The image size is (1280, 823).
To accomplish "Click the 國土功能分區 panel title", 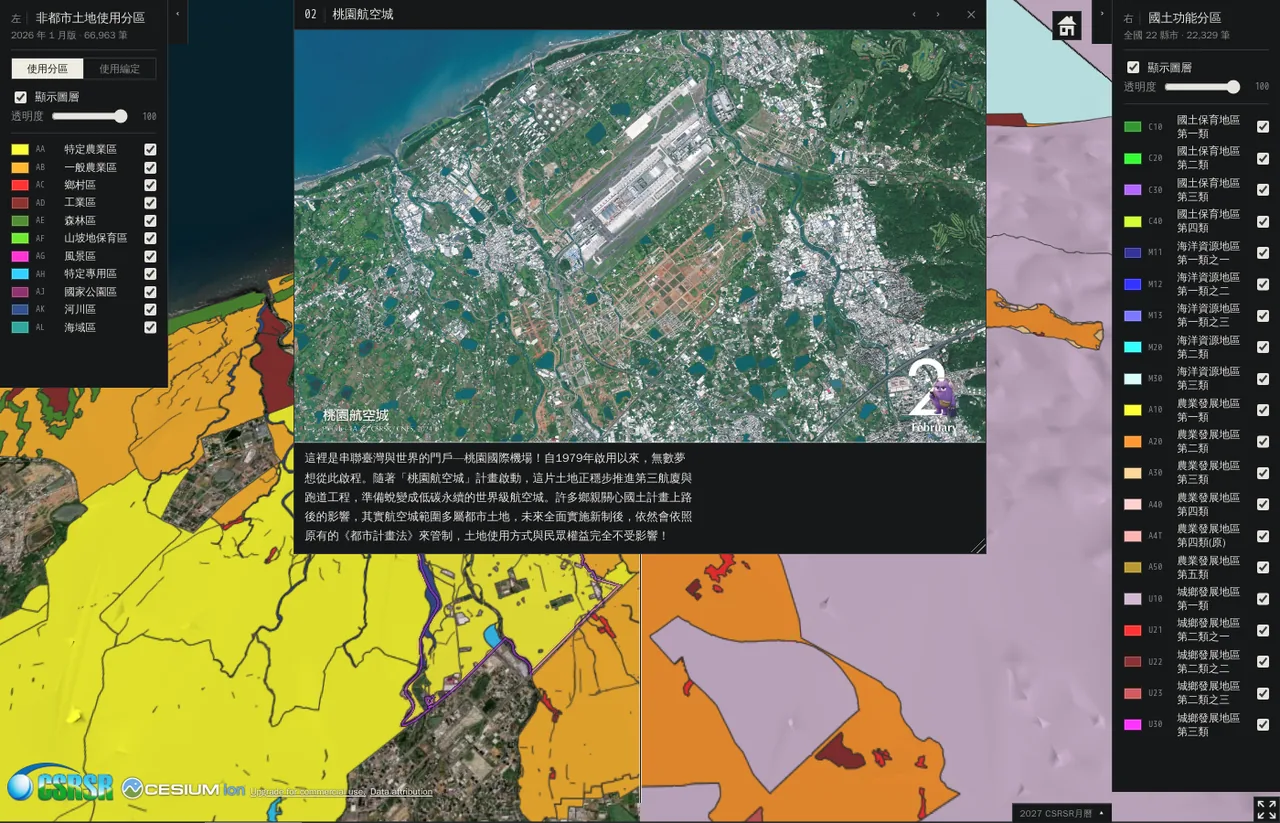I will (x=1185, y=18).
